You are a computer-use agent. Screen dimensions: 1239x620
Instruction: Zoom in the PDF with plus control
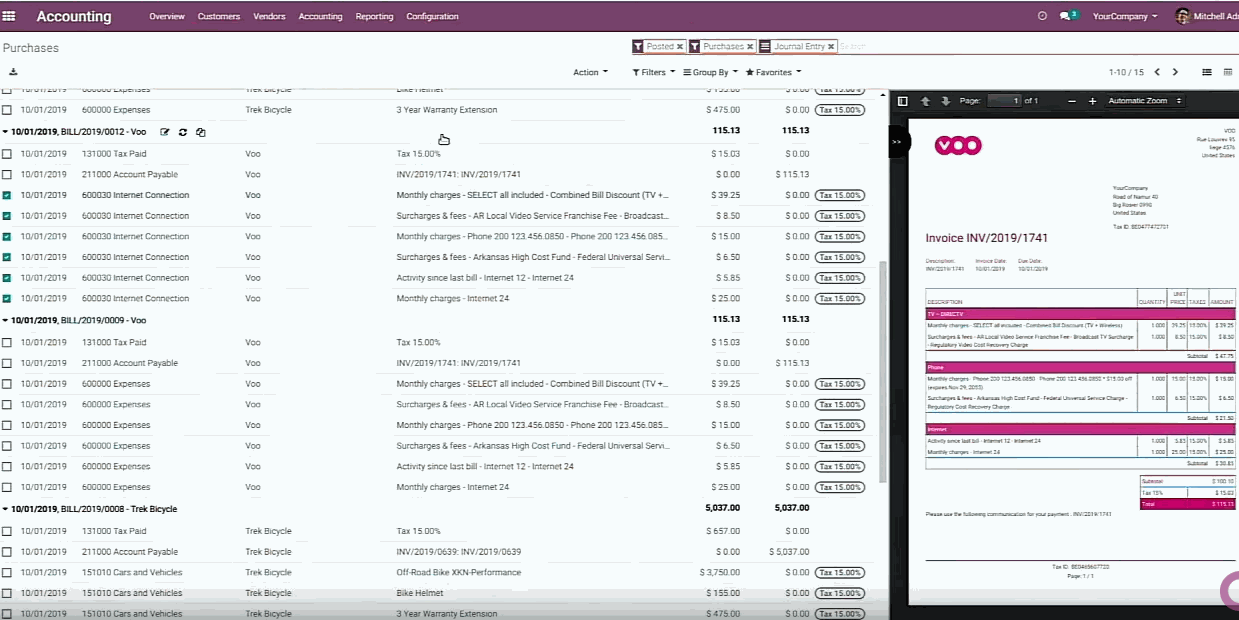[x=1092, y=100]
